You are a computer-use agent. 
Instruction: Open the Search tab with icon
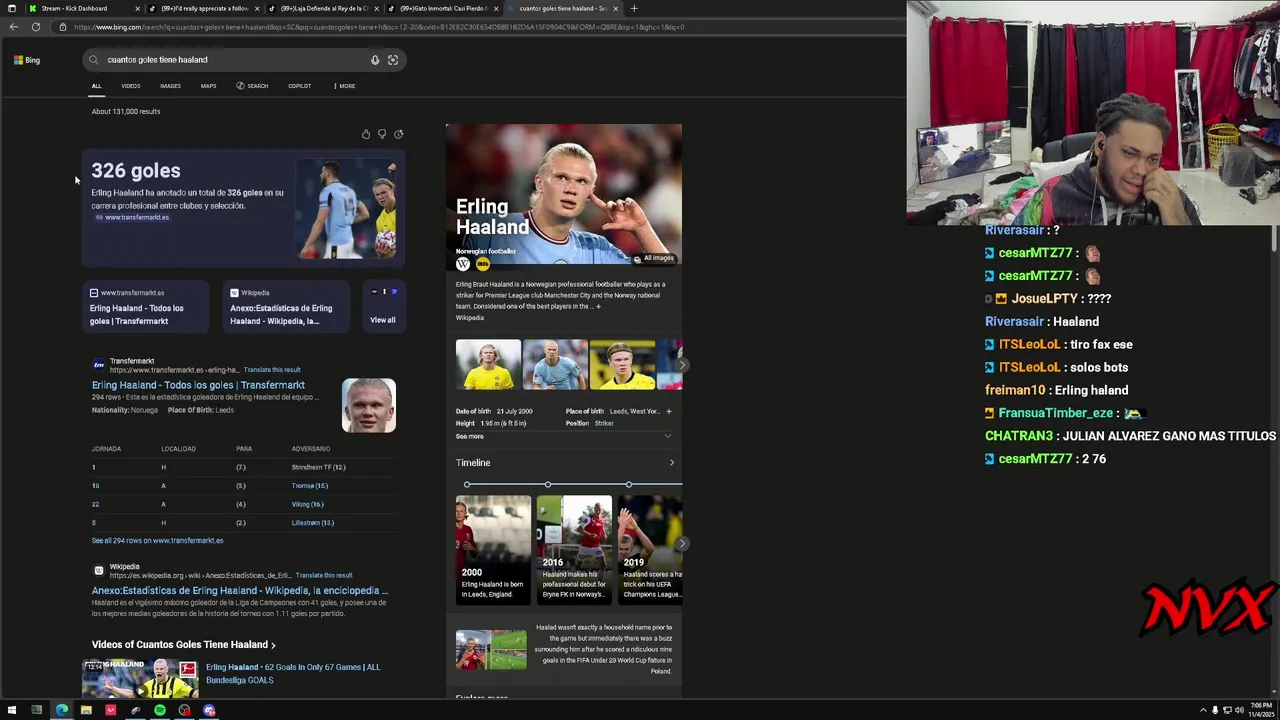point(252,86)
